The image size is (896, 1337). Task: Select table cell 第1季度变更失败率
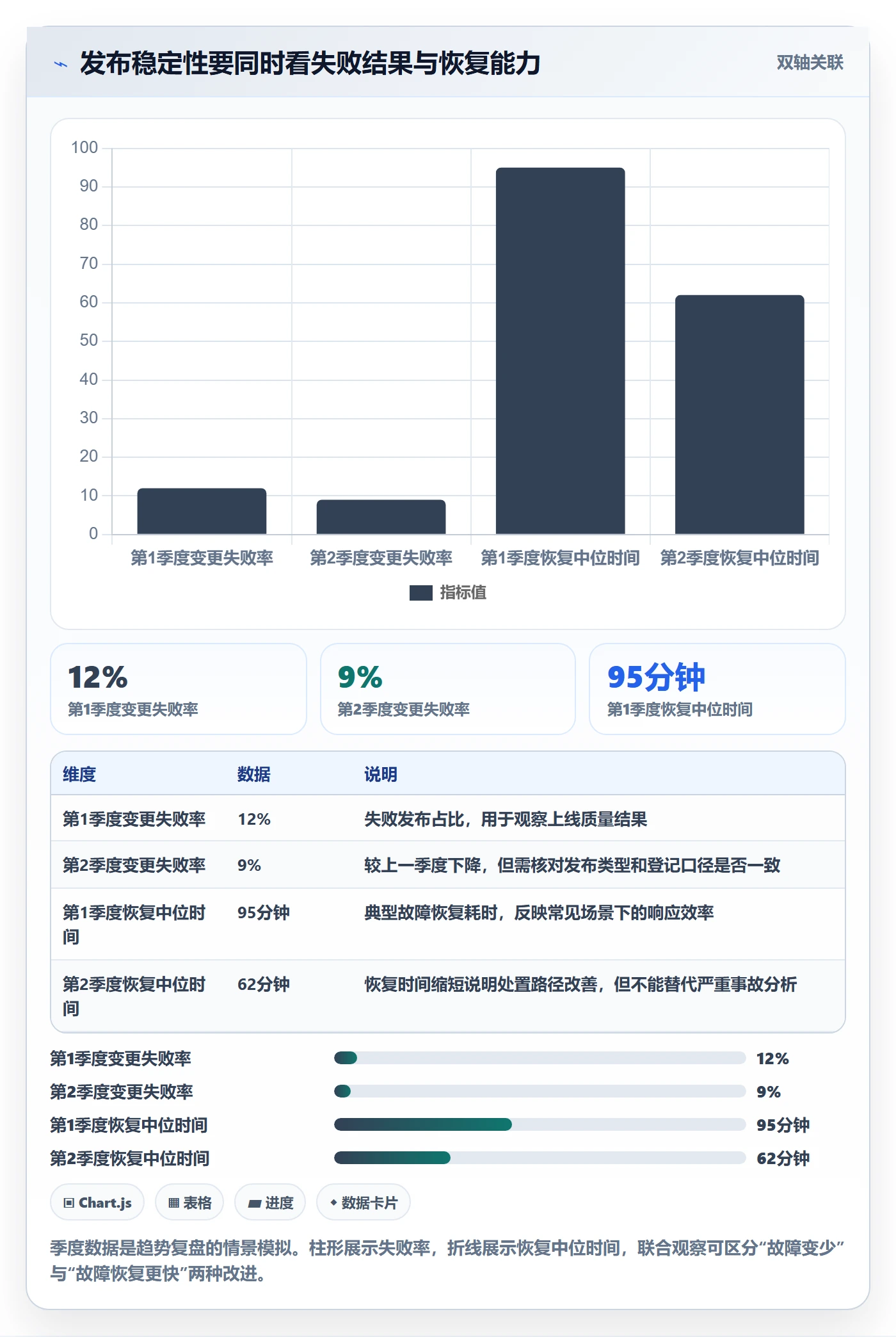(x=134, y=819)
